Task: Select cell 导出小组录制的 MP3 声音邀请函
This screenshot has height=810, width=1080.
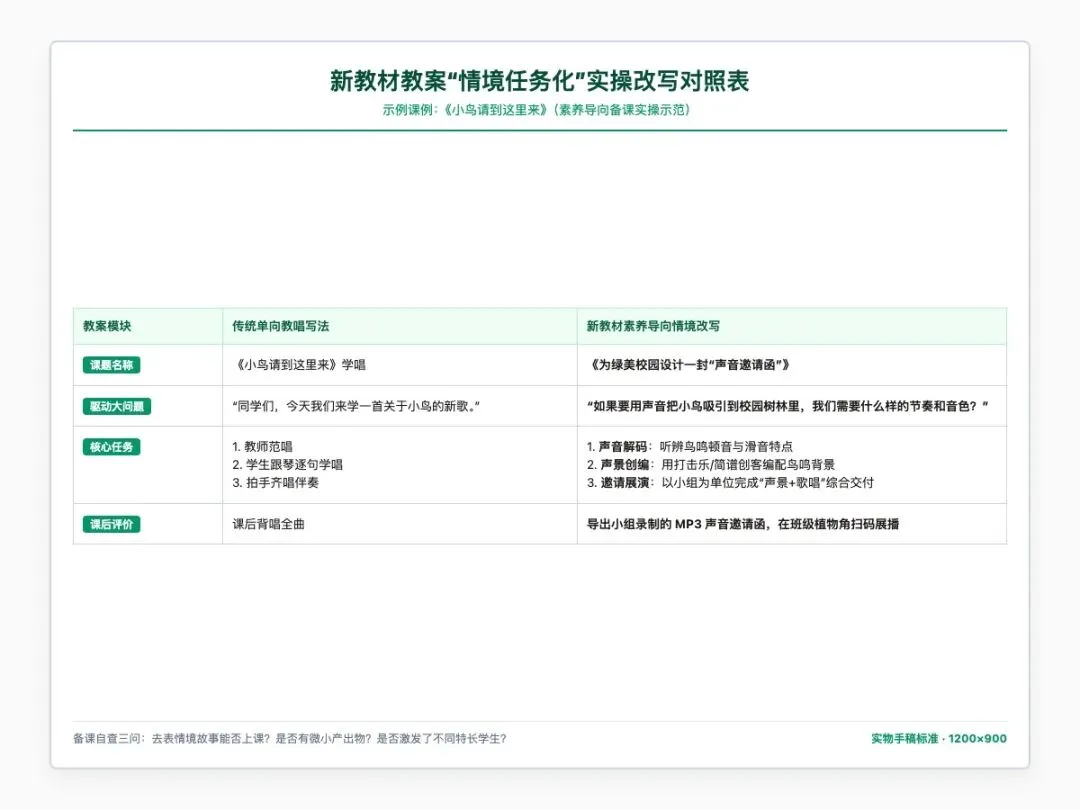Action: pos(792,524)
